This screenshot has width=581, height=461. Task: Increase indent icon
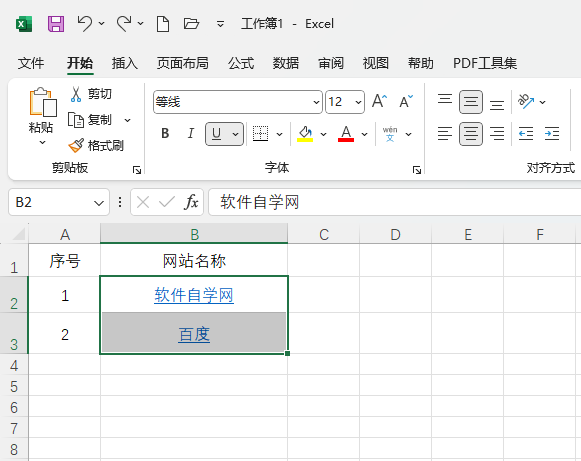click(x=552, y=134)
